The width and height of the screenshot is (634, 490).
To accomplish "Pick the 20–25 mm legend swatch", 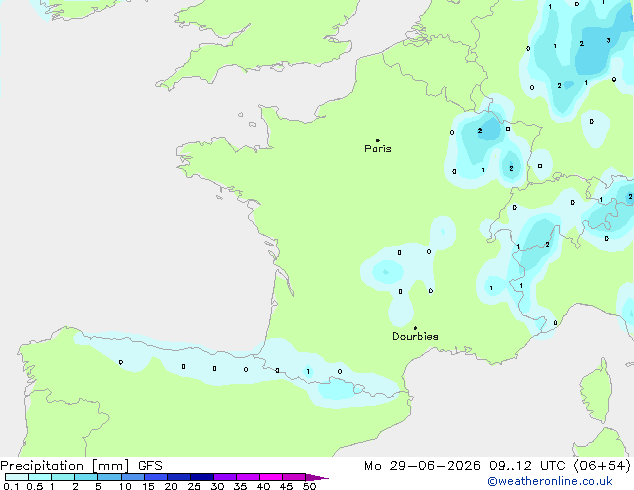I will (x=179, y=477).
